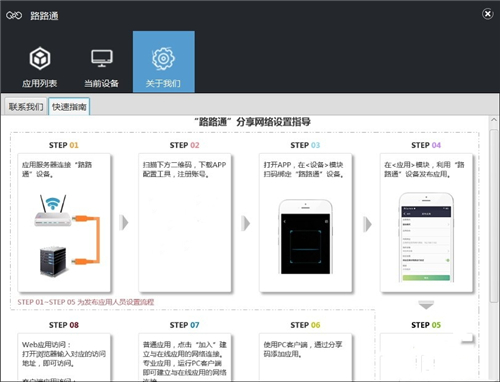The image size is (500, 382).
Task: Click the vertical scrollbar thumb
Action: pyautogui.click(x=494, y=216)
